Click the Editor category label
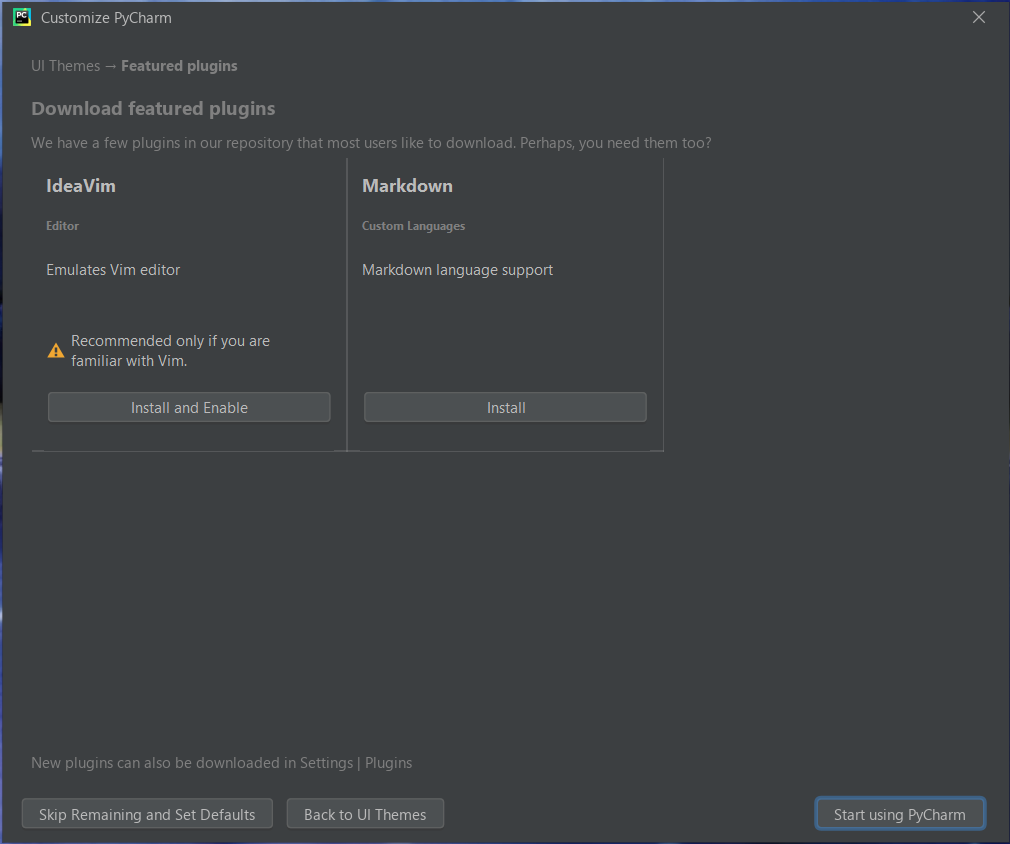Screen dimensions: 1010x844 [62, 225]
